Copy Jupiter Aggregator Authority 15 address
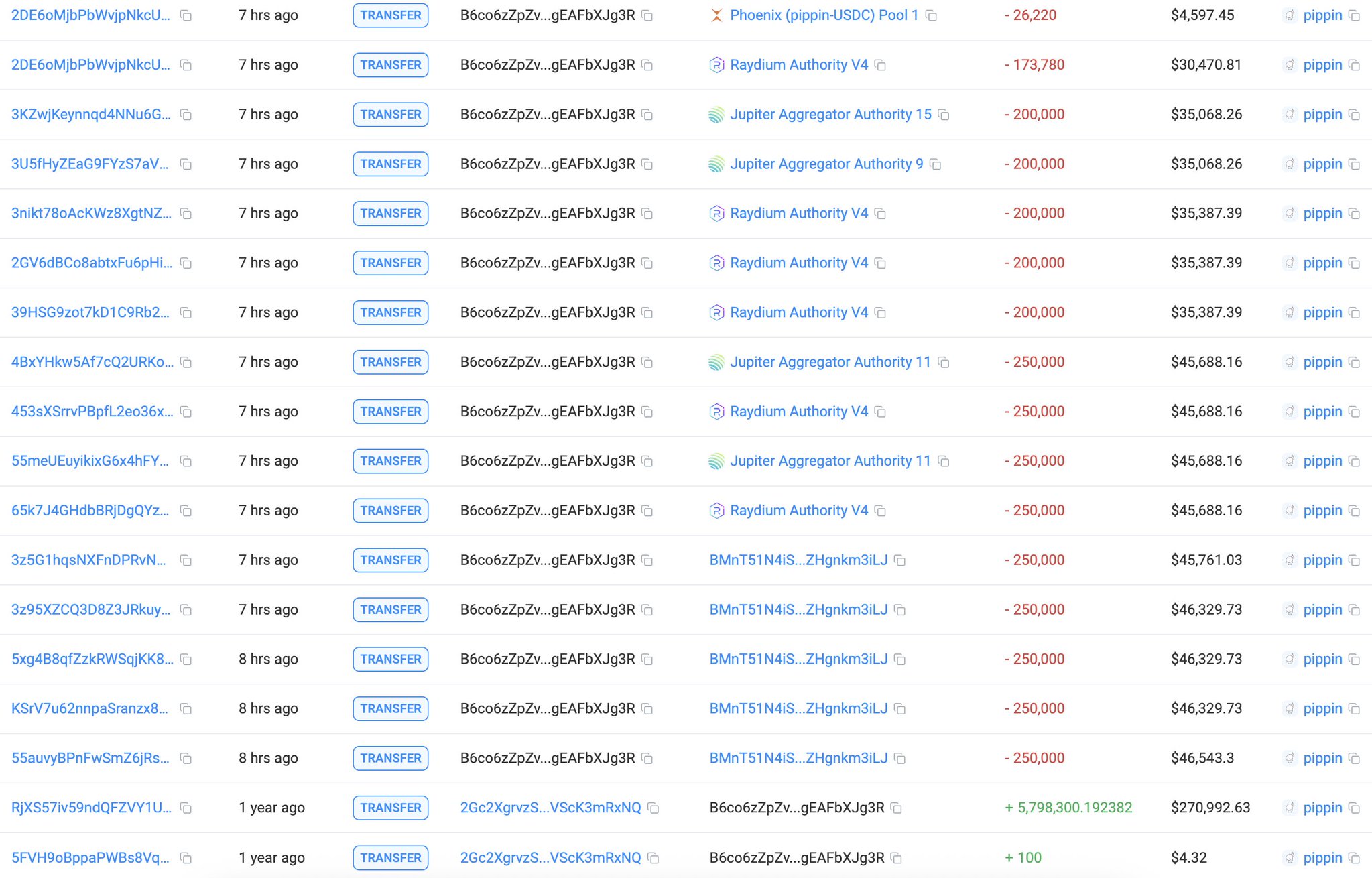The image size is (1372, 878). (x=944, y=115)
